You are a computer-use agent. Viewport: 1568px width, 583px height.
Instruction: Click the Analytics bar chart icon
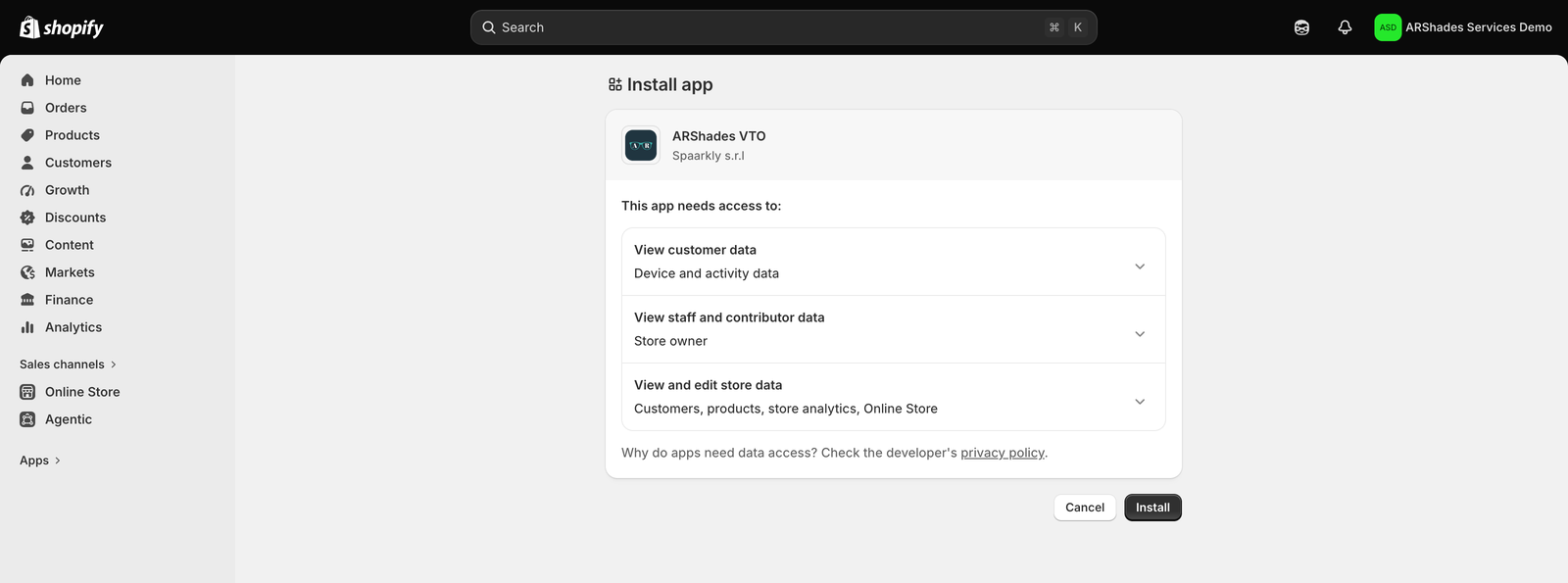point(27,327)
